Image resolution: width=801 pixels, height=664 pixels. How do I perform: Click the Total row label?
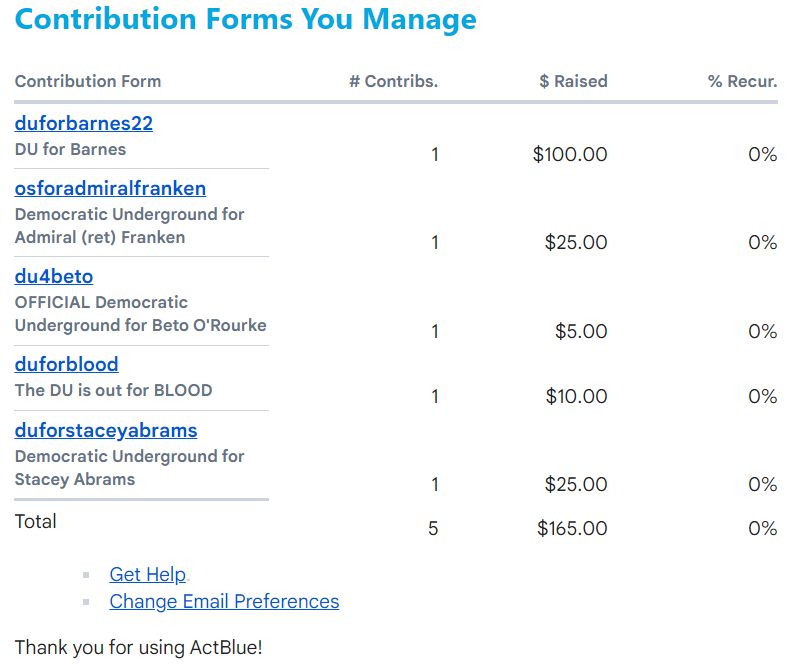click(x=36, y=522)
